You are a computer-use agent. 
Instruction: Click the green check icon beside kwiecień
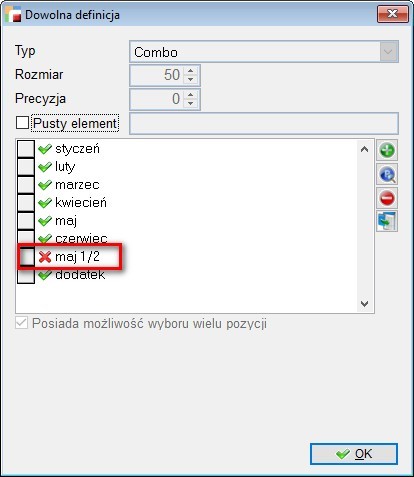45,203
